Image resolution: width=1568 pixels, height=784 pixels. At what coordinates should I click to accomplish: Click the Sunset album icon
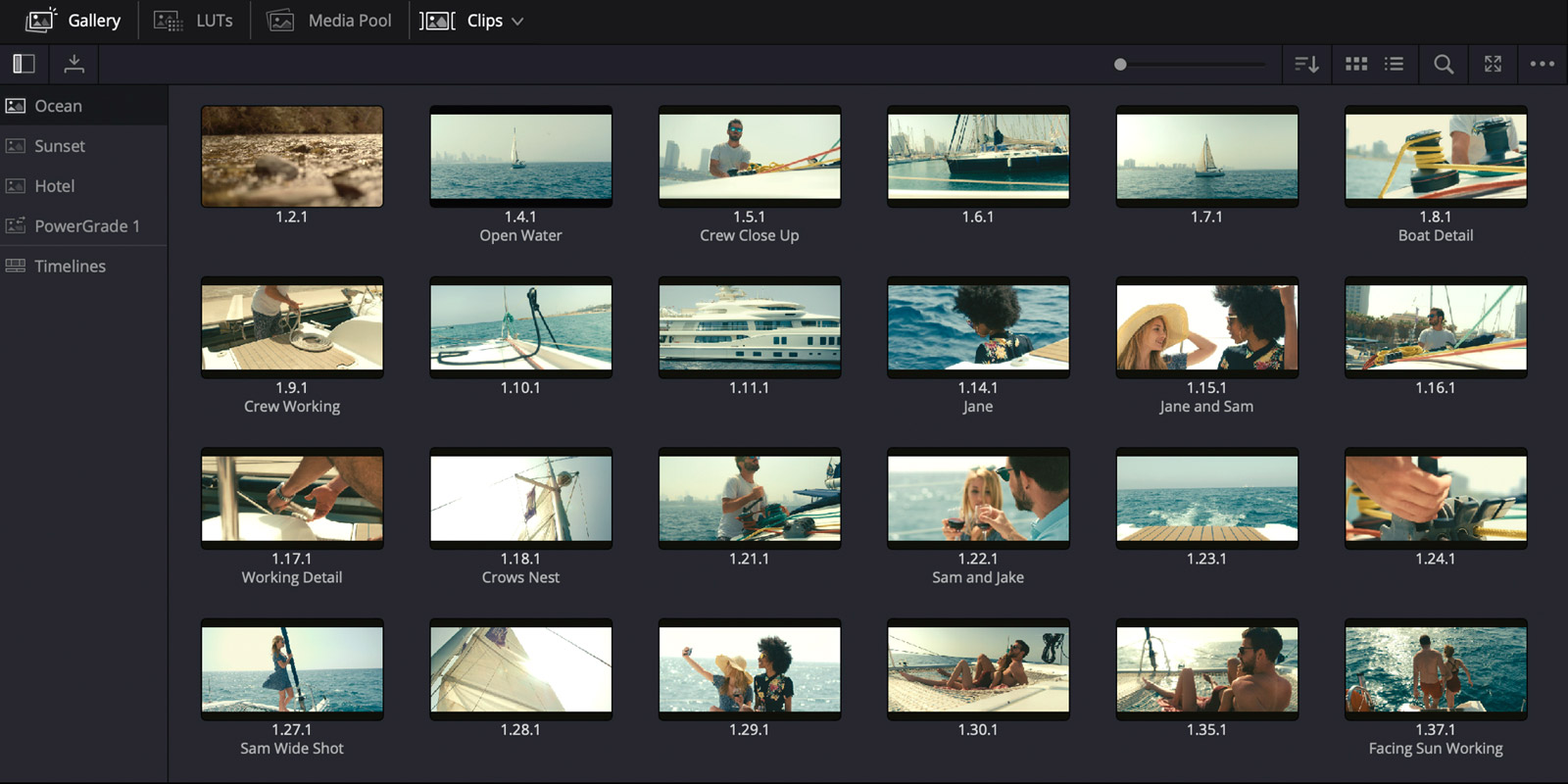(x=16, y=146)
